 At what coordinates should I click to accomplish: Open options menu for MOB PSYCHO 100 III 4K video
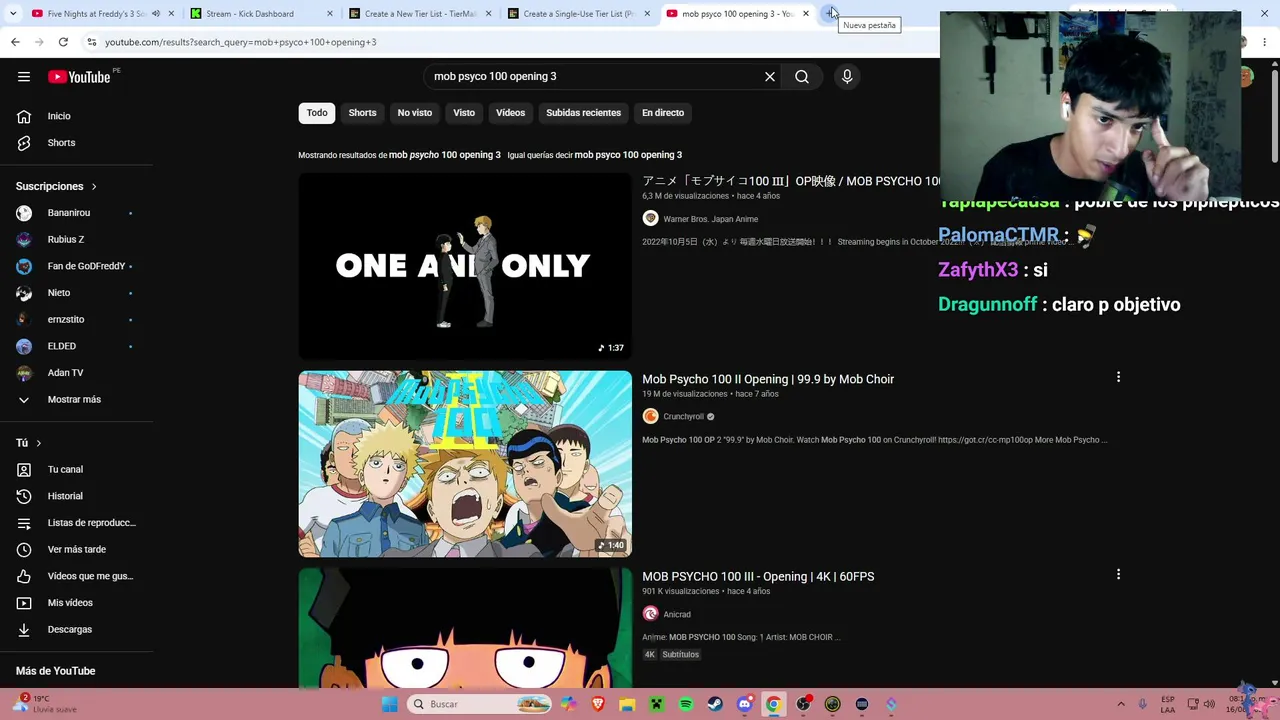coord(1118,574)
